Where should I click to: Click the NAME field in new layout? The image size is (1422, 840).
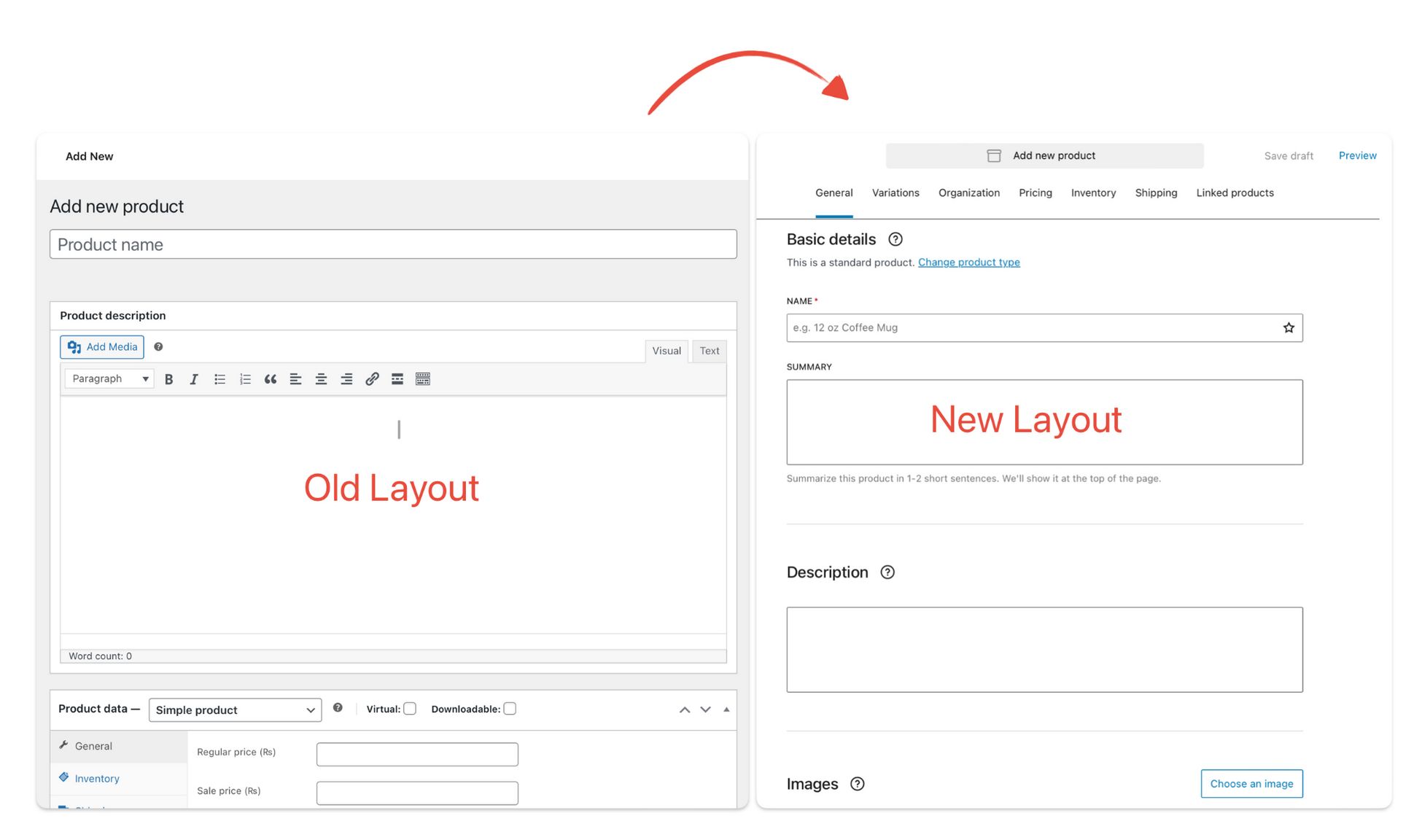(1044, 328)
